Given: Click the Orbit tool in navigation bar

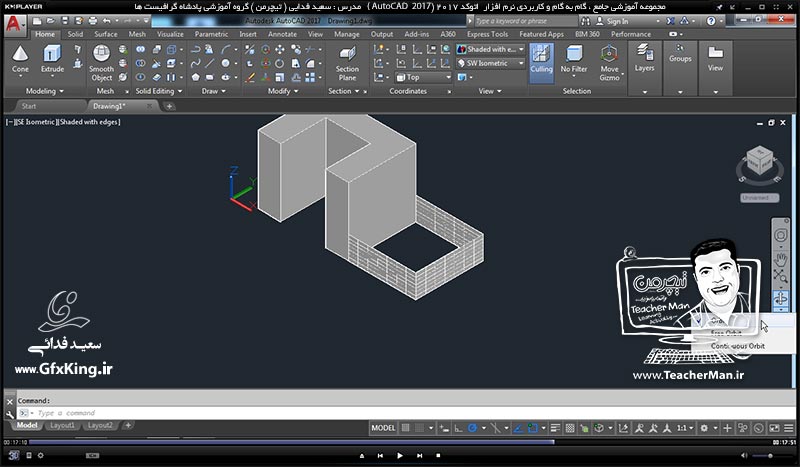Looking at the screenshot, I should click(x=781, y=298).
